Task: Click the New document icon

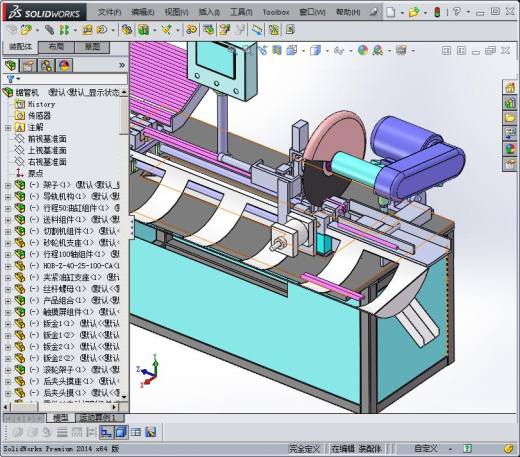Action: point(391,12)
